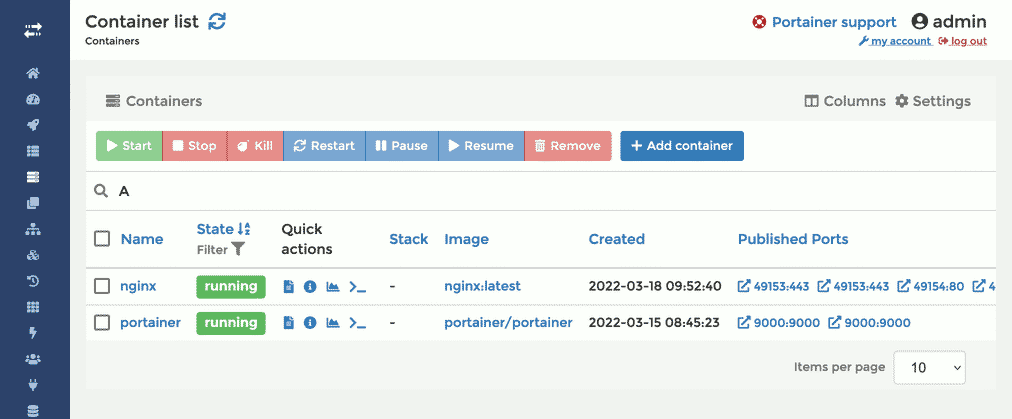The height and width of the screenshot is (419, 1012).
Task: Click the Start button
Action: 129,146
